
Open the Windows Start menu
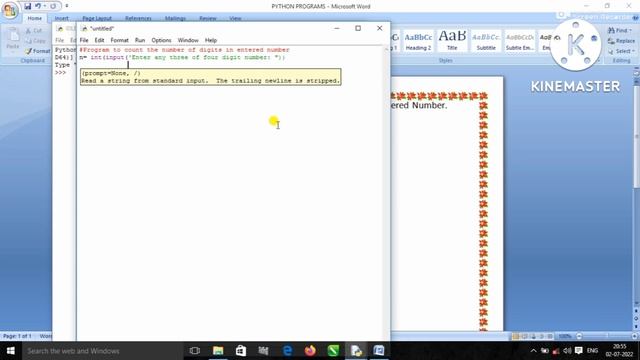[x=11, y=351]
